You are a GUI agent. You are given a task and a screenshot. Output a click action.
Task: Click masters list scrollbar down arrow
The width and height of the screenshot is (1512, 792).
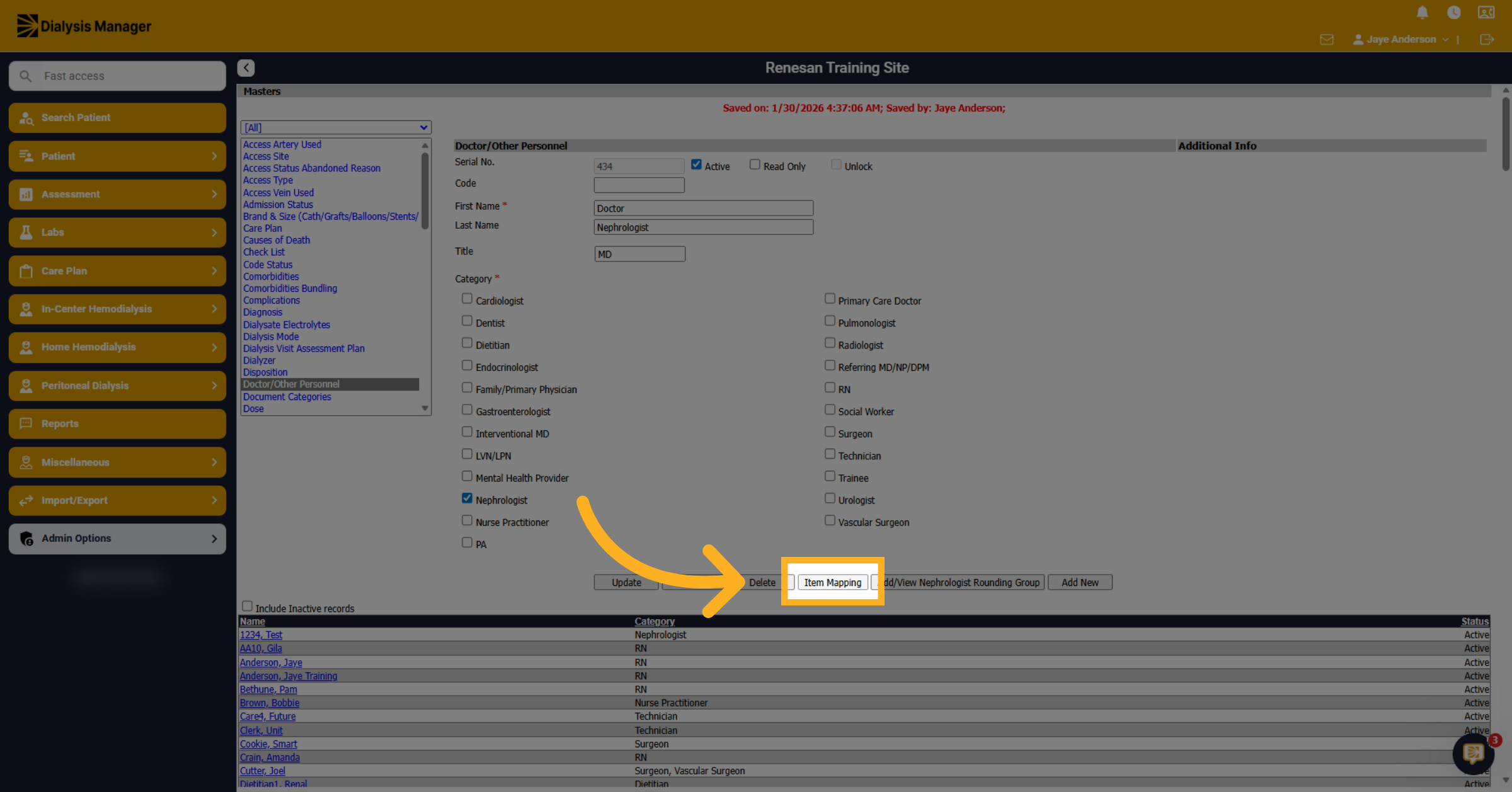click(x=425, y=408)
